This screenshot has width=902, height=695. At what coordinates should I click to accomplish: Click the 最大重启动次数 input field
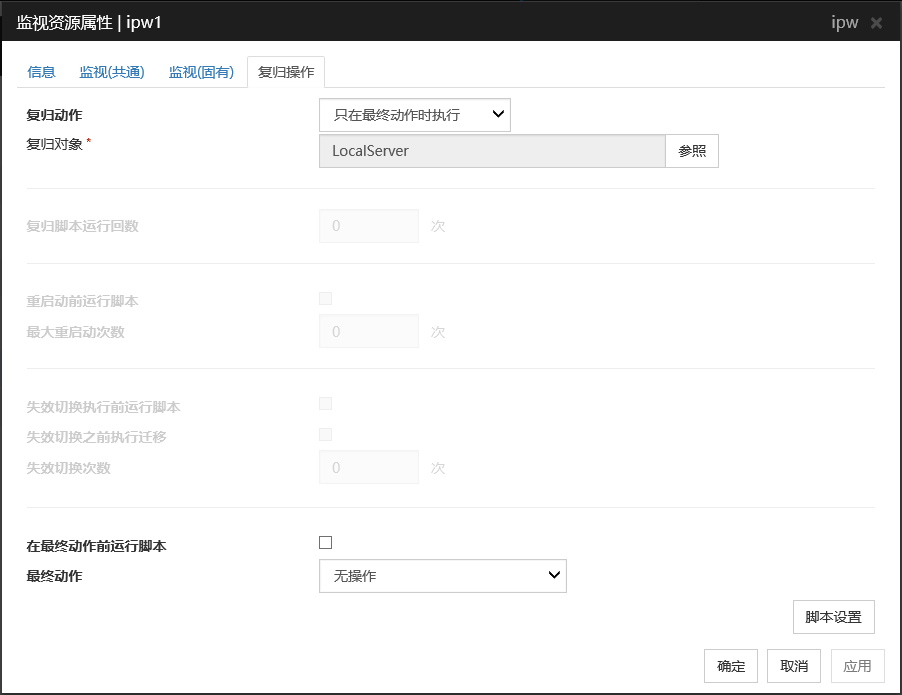click(368, 332)
